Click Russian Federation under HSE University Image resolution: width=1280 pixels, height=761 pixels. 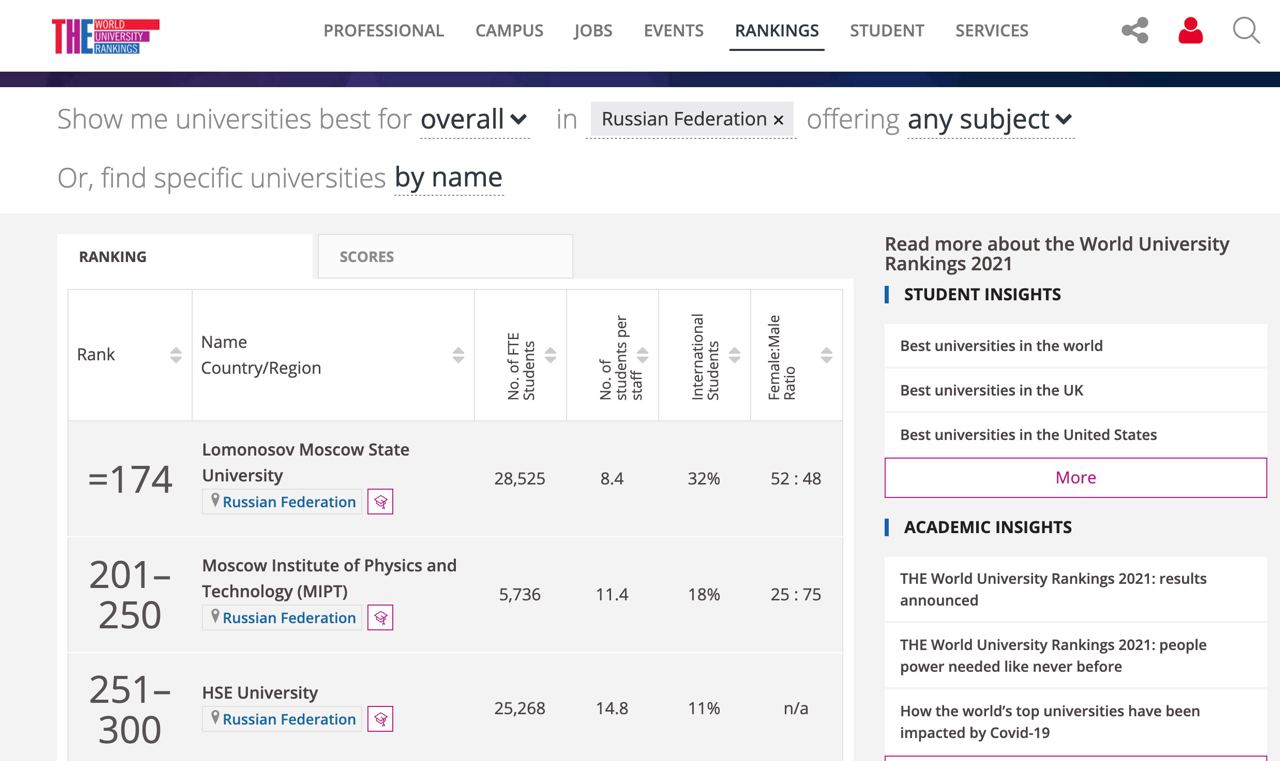click(281, 719)
